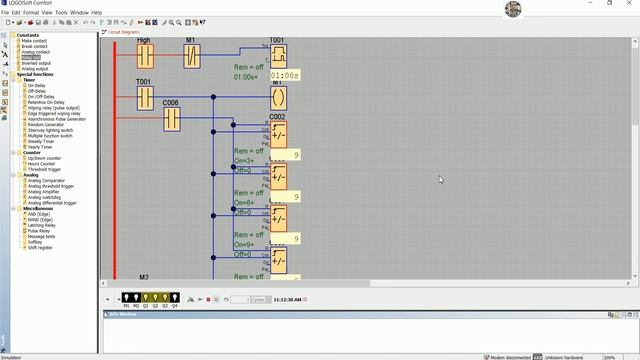Toggle the Q1 output lamp
The height and width of the screenshot is (360, 640).
pos(146,298)
